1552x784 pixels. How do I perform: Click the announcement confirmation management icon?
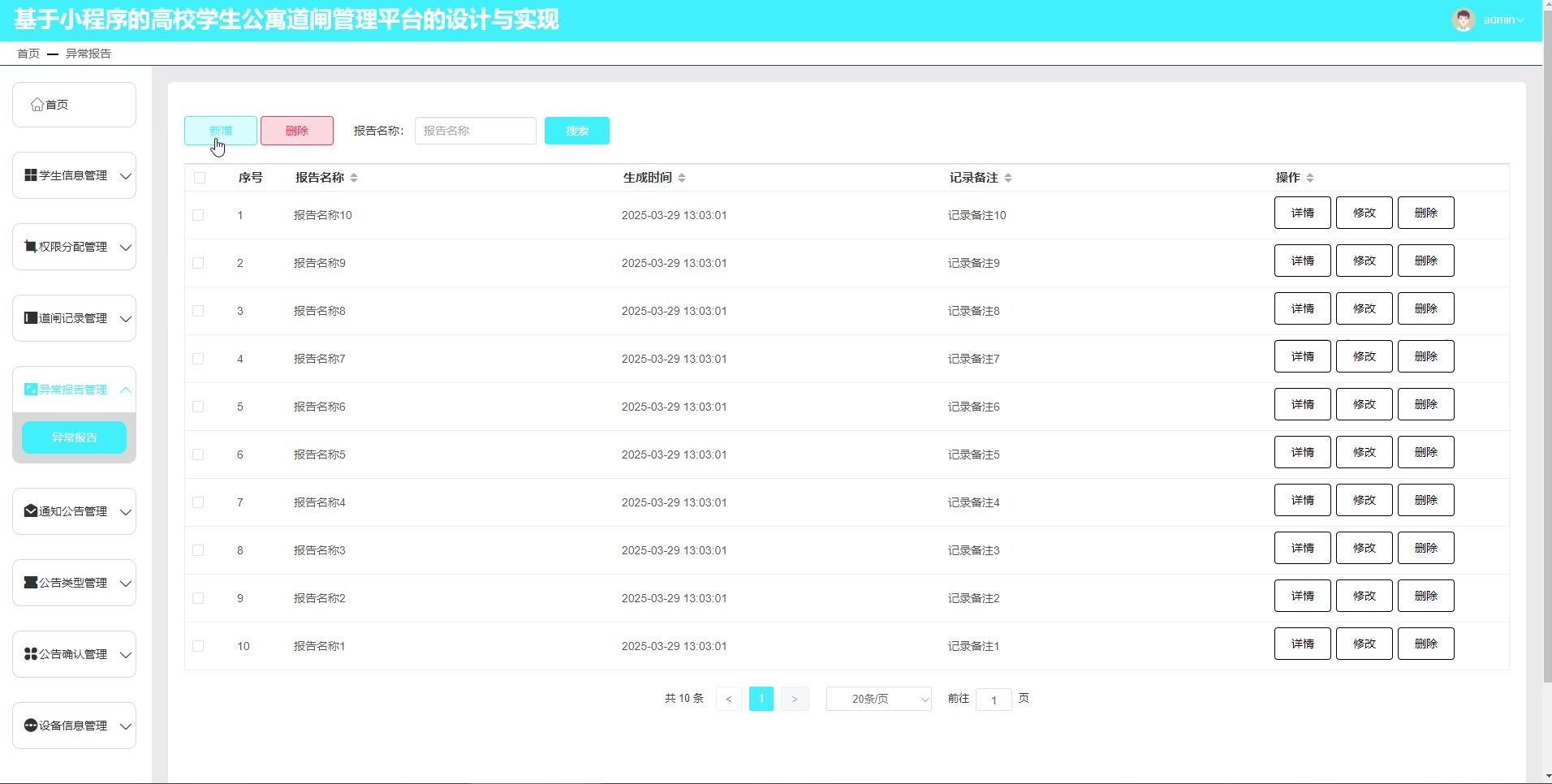pyautogui.click(x=31, y=654)
